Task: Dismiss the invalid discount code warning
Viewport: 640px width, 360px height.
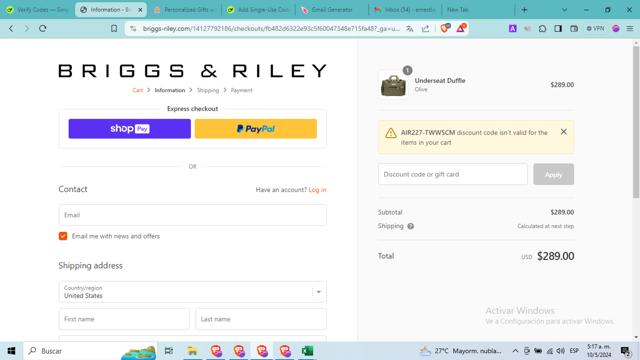Action: tap(564, 132)
